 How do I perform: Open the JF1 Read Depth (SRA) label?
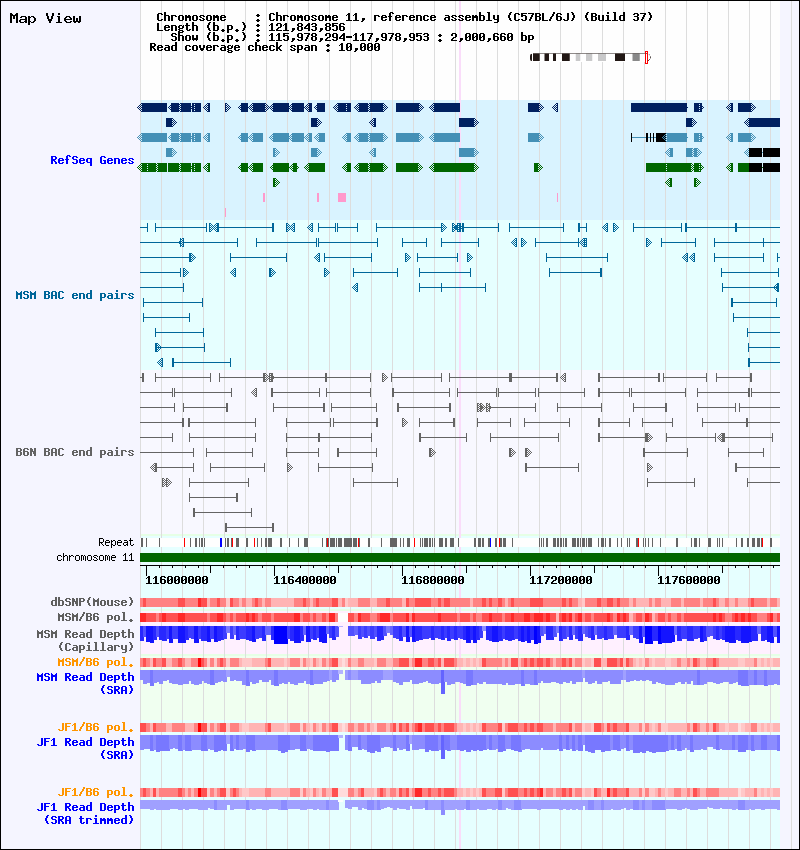tap(85, 748)
